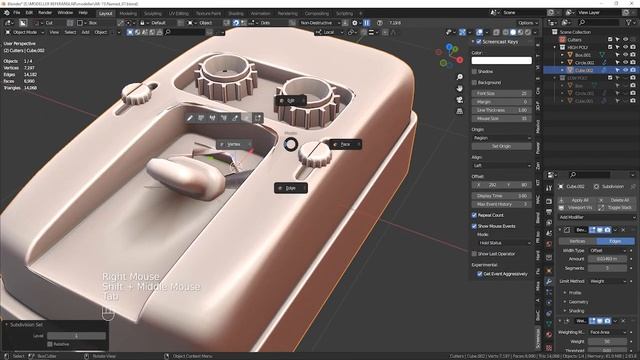Open the Edit menu

pyautogui.click(x=29, y=13)
